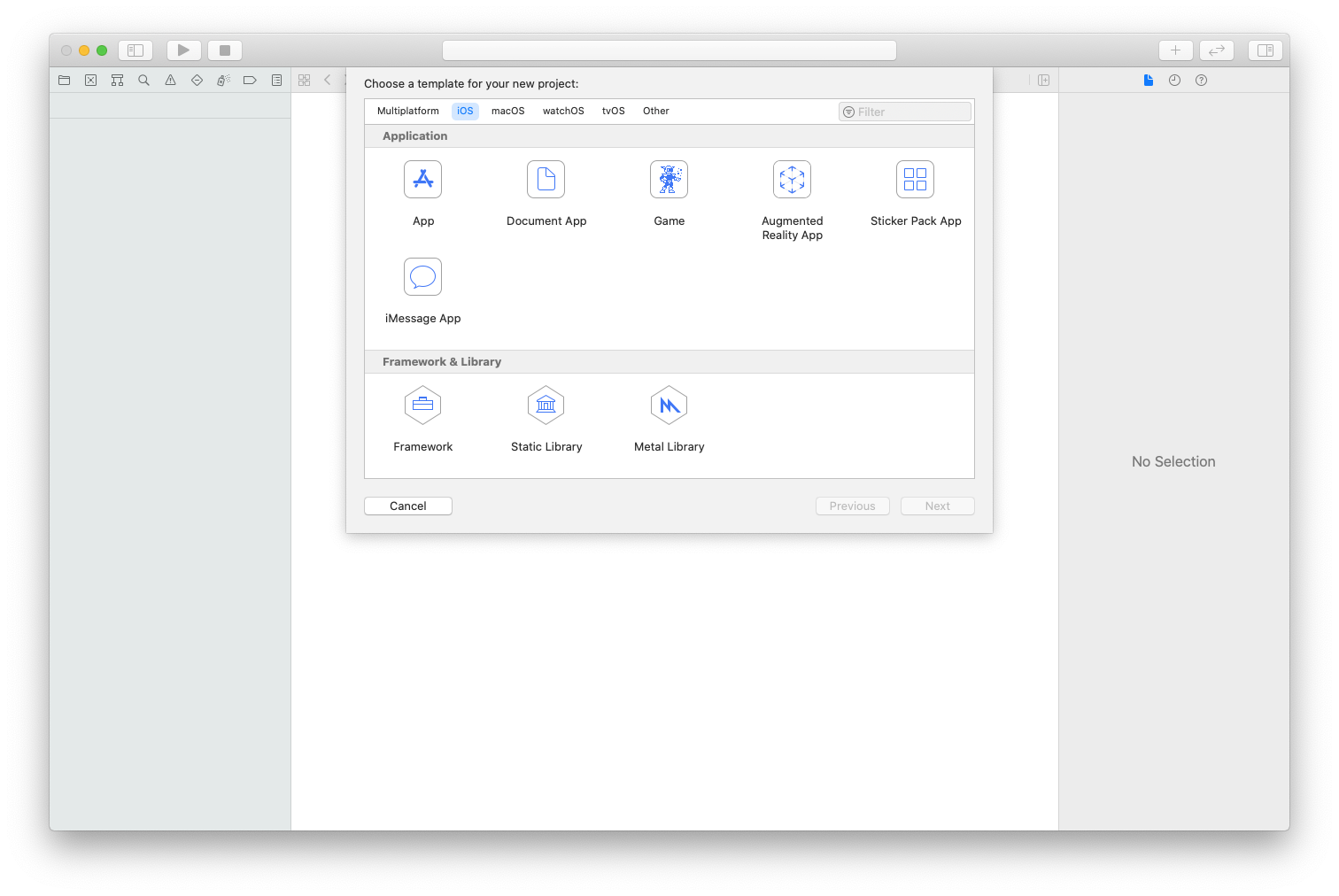
Task: Select the App template icon
Action: [x=423, y=180]
